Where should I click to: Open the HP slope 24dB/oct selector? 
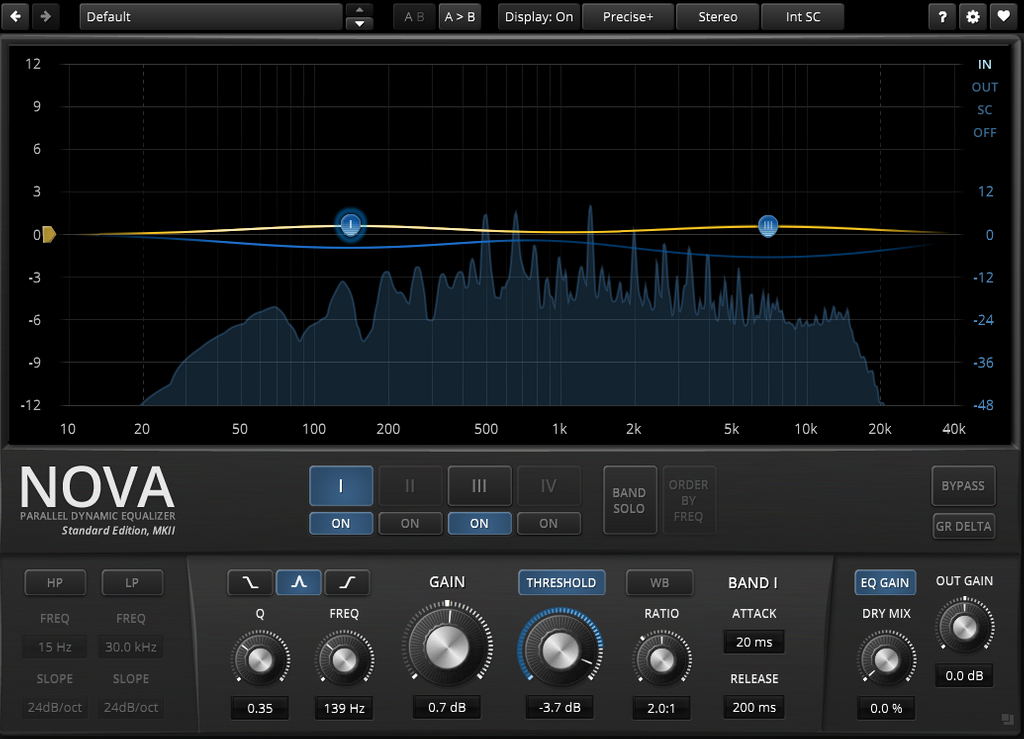[55, 707]
